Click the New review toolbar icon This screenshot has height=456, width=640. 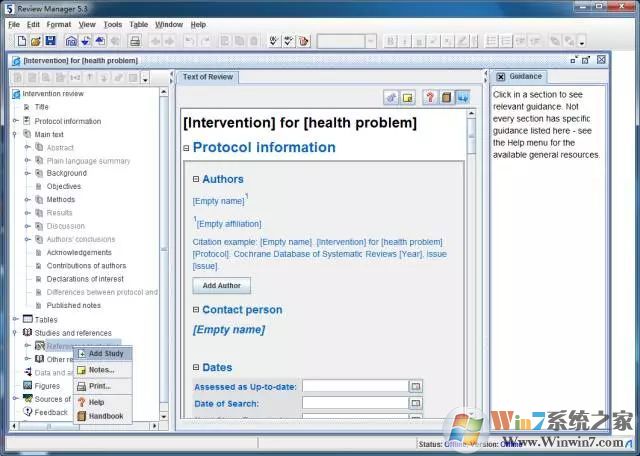click(x=22, y=41)
